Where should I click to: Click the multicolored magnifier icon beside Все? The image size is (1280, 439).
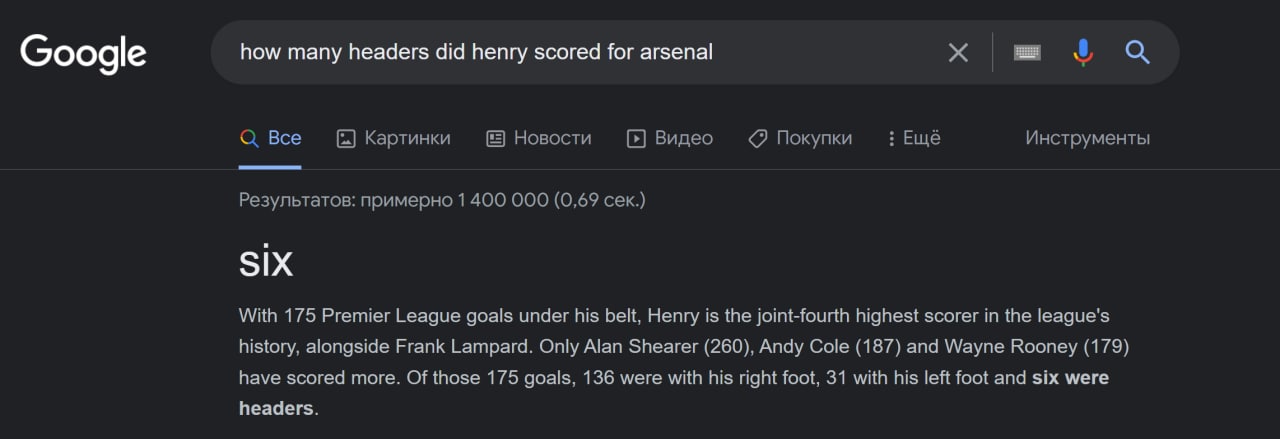249,139
